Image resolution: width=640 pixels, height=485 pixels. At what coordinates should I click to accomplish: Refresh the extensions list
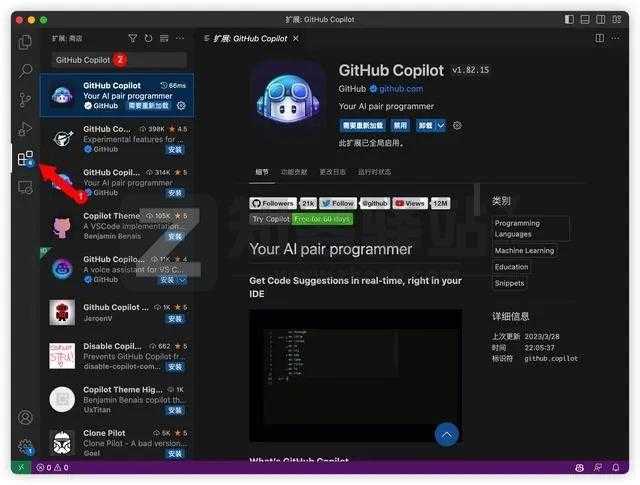coord(148,38)
